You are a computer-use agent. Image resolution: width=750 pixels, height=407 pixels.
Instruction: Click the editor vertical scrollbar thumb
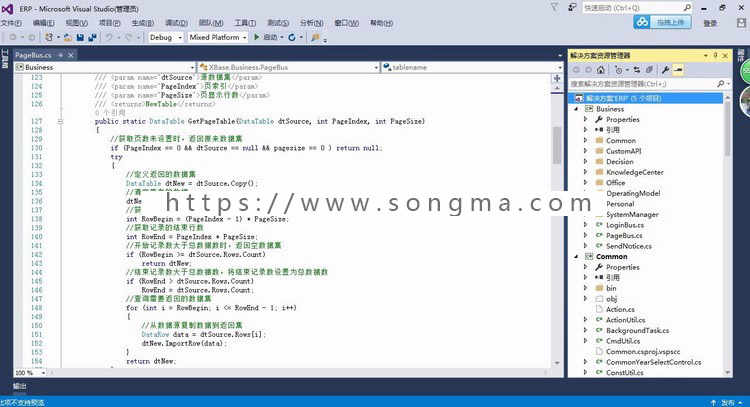(557, 145)
